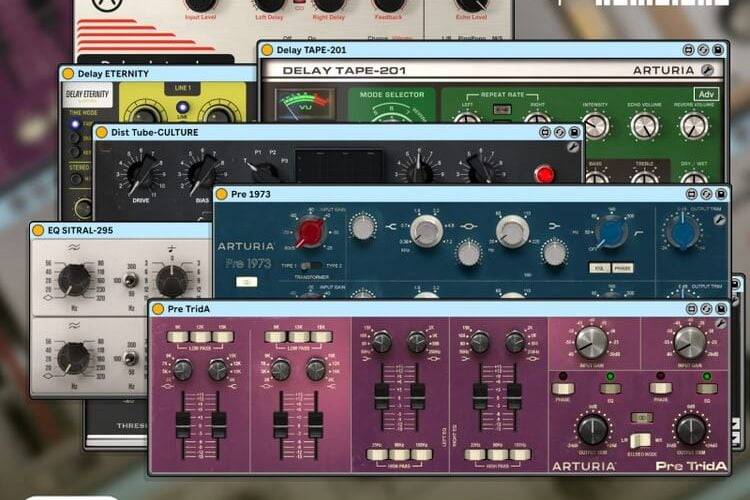Save preset via disk icon in Pre TridA
The width and height of the screenshot is (750, 500).
720,309
